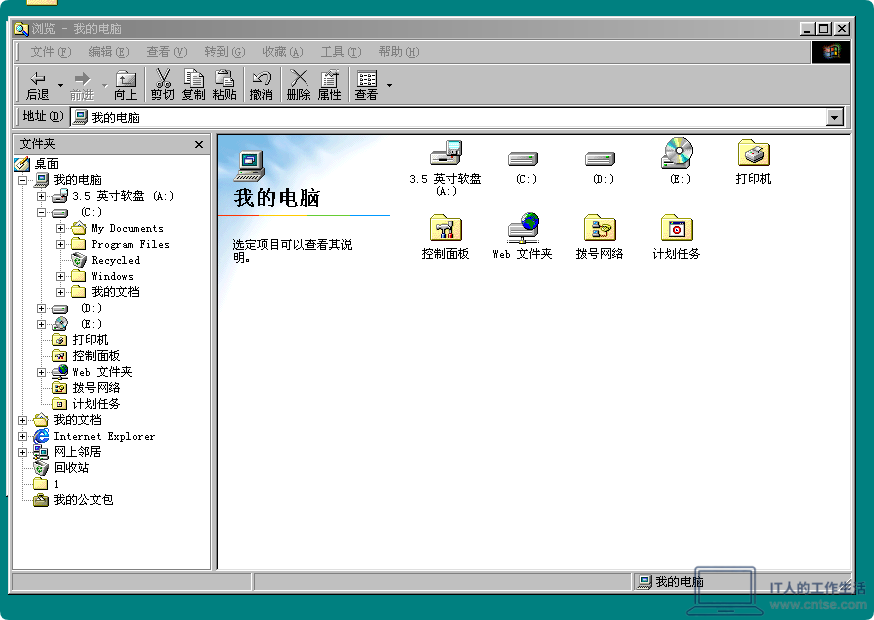Open the 后退 history dropdown arrow
The width and height of the screenshot is (874, 620).
click(x=60, y=85)
